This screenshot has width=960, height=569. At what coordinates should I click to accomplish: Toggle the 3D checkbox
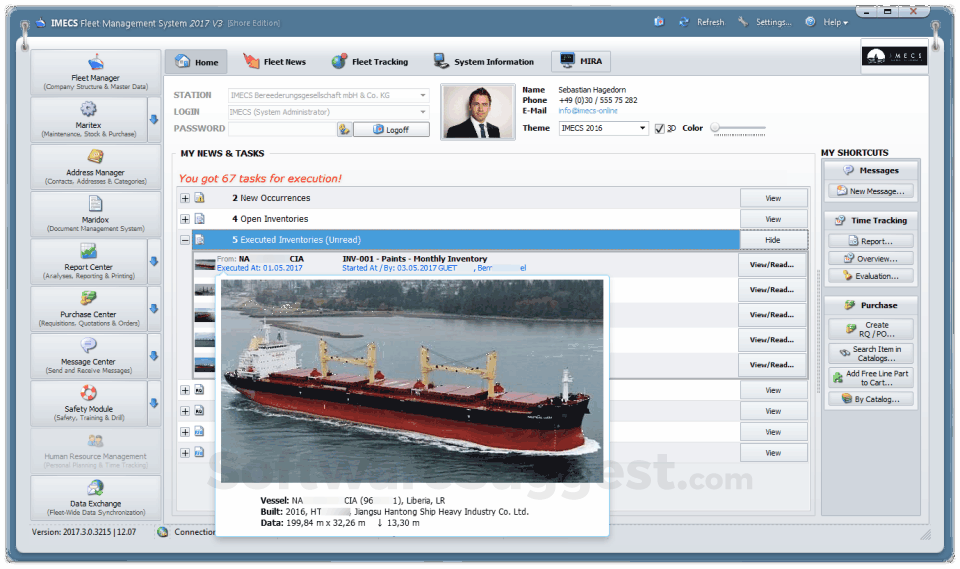[659, 129]
